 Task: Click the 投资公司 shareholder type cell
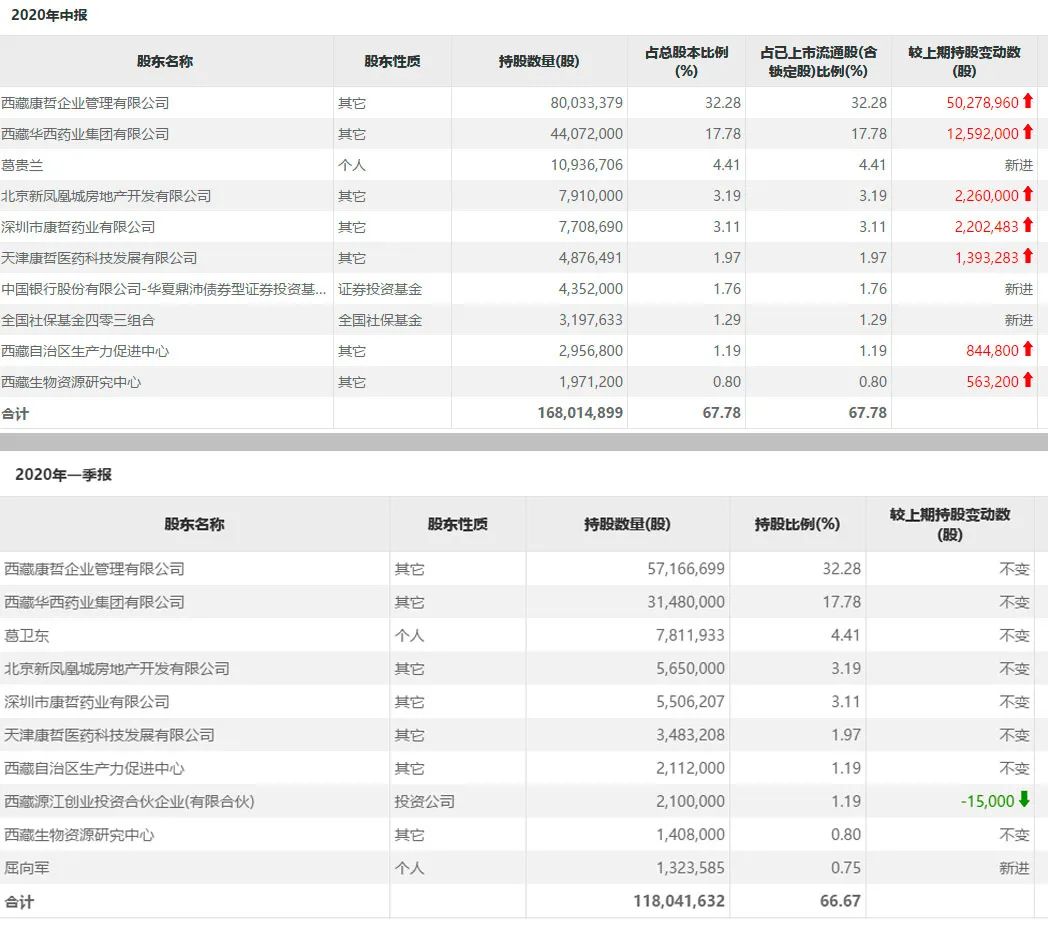424,802
